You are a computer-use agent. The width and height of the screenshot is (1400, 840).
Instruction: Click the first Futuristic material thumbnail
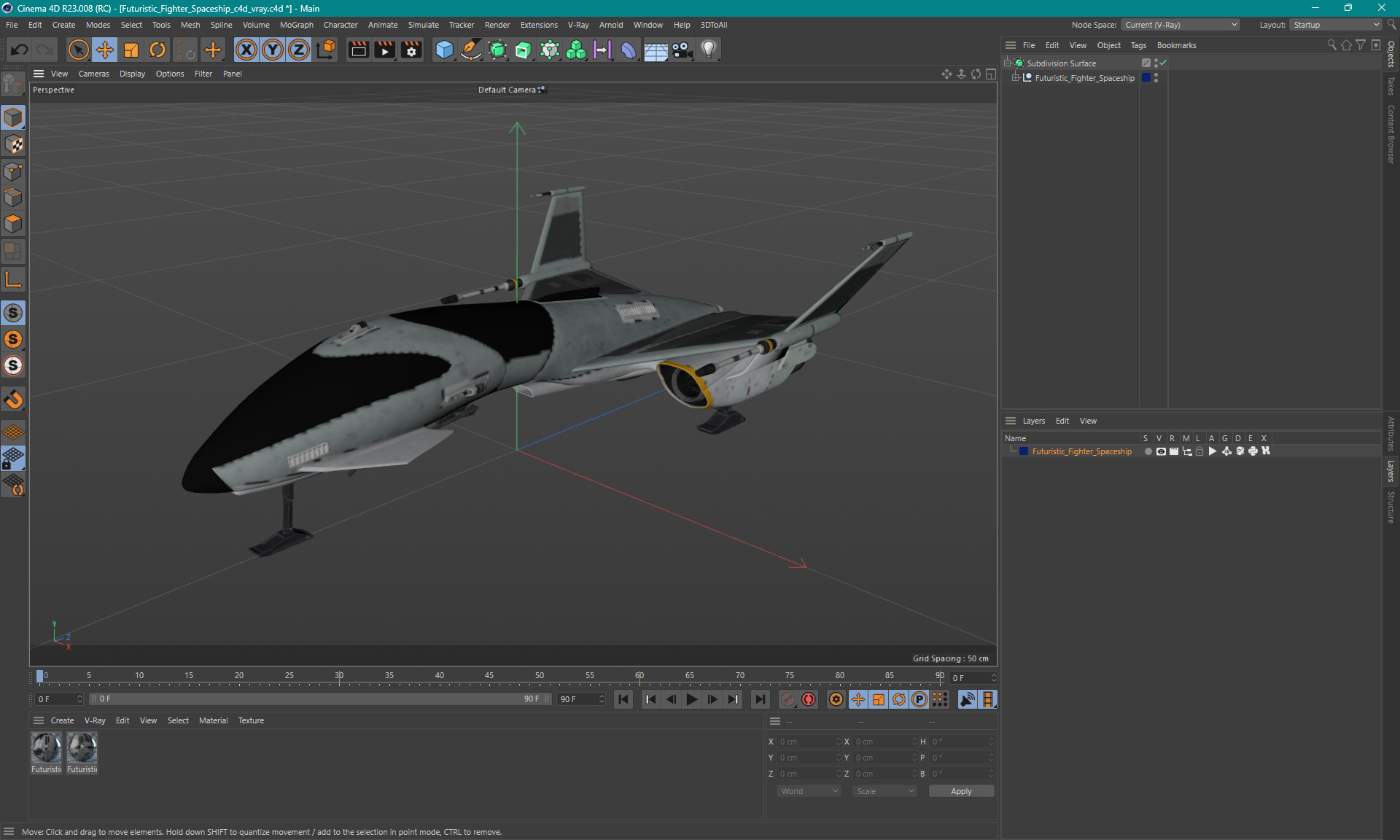[46, 748]
